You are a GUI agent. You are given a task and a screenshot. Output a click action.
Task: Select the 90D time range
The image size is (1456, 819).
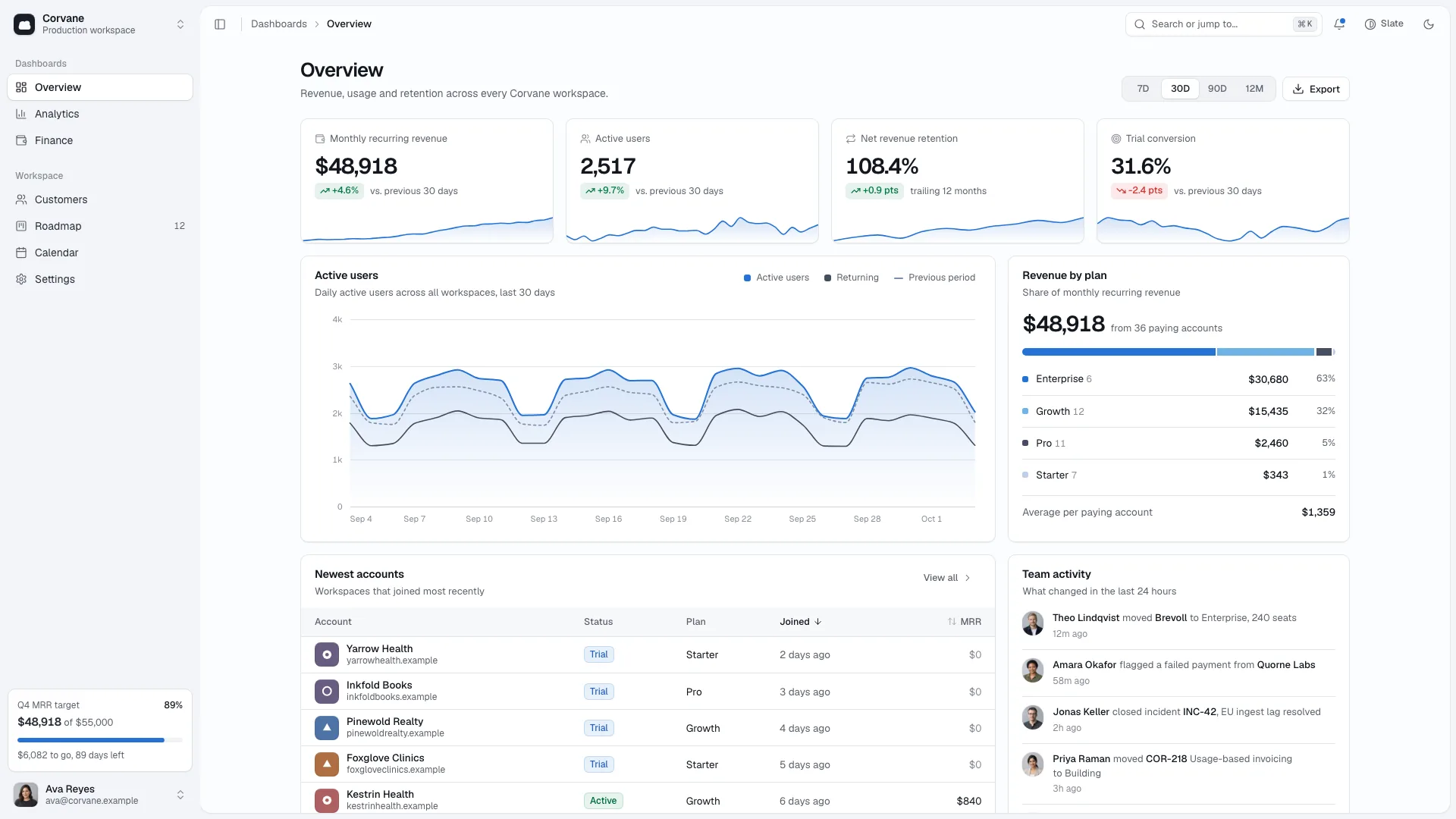pos(1217,89)
